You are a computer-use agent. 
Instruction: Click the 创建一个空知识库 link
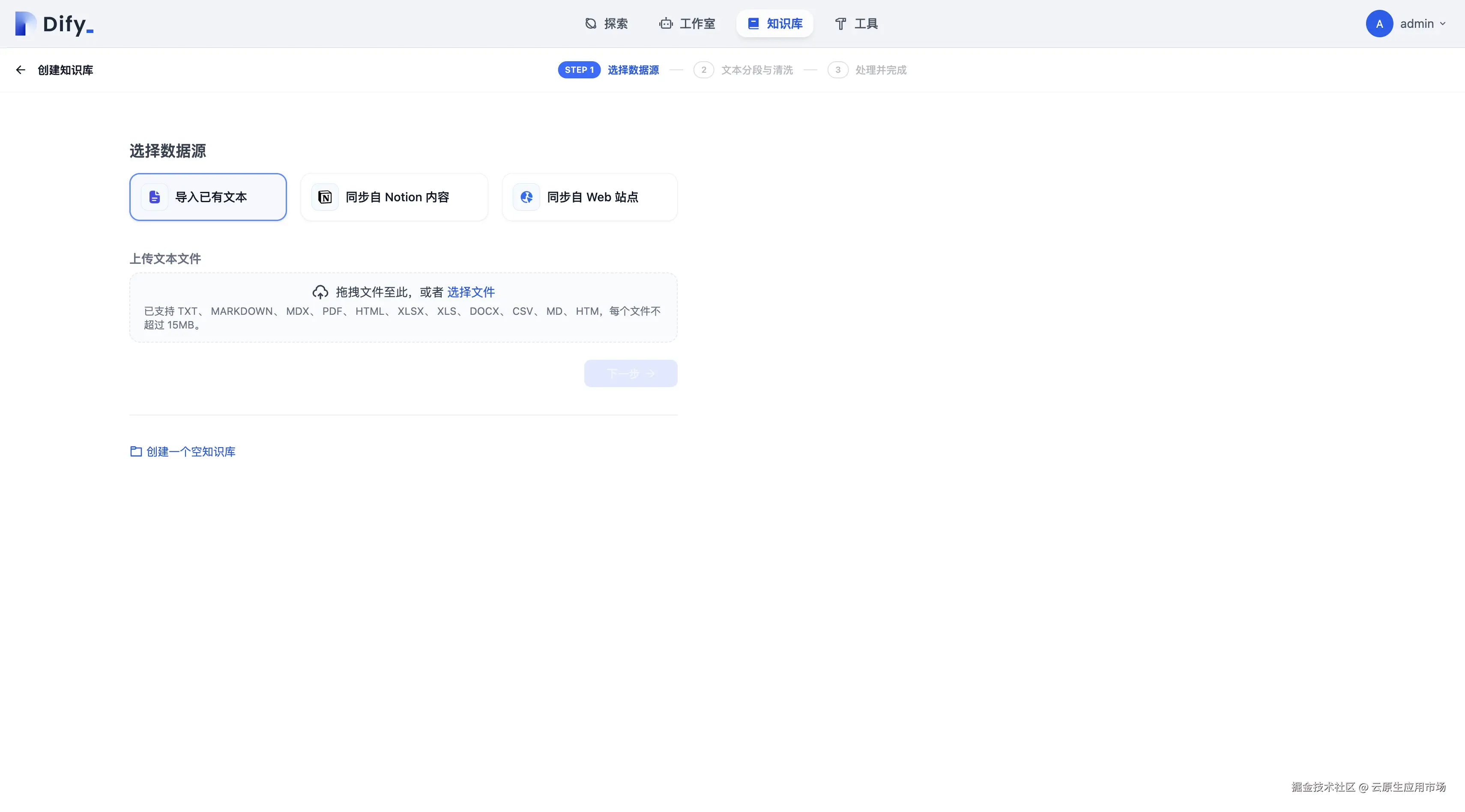click(x=191, y=451)
